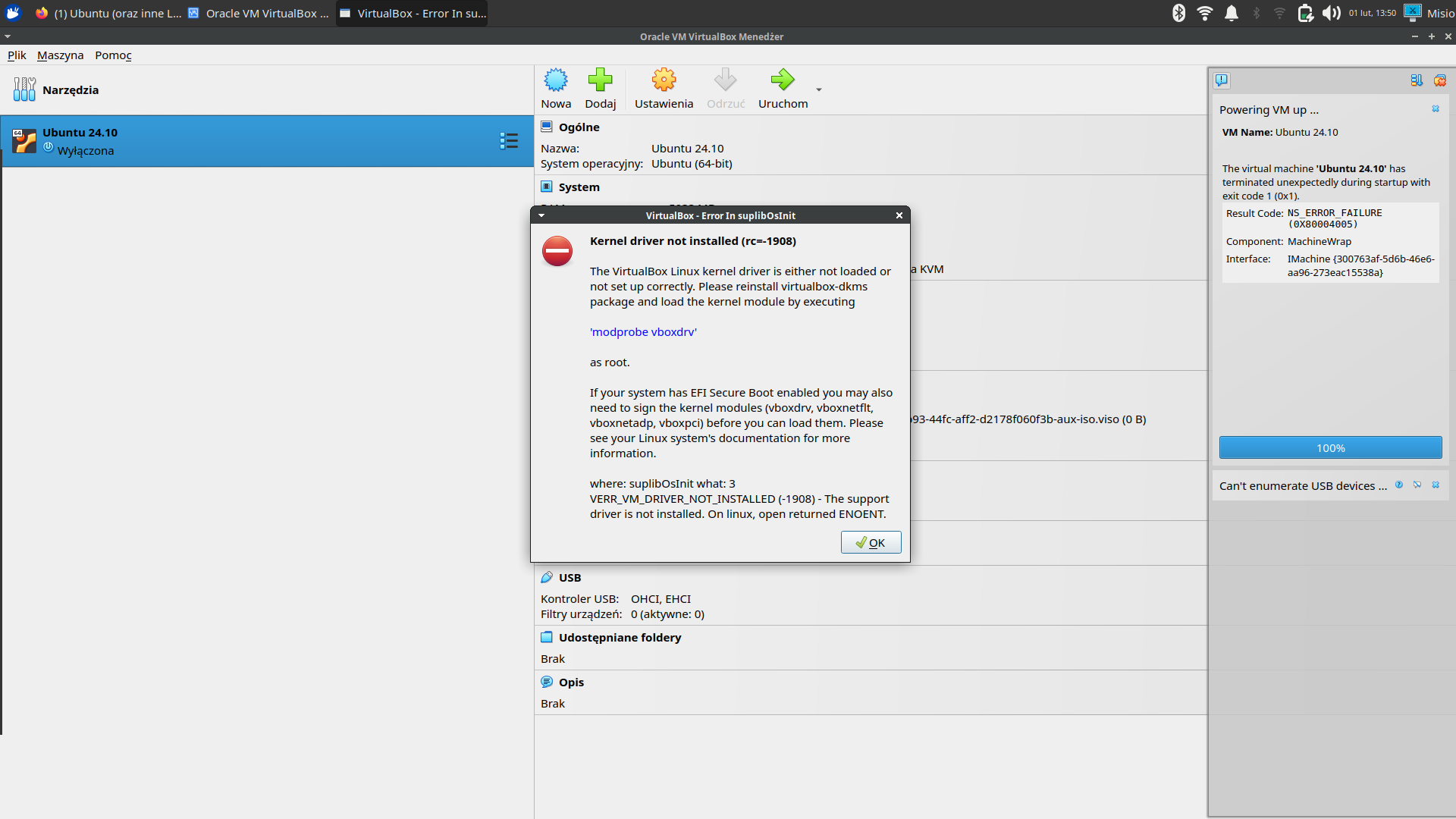
Task: Click the clock showing 01 lut, 13:50
Action: (1372, 13)
